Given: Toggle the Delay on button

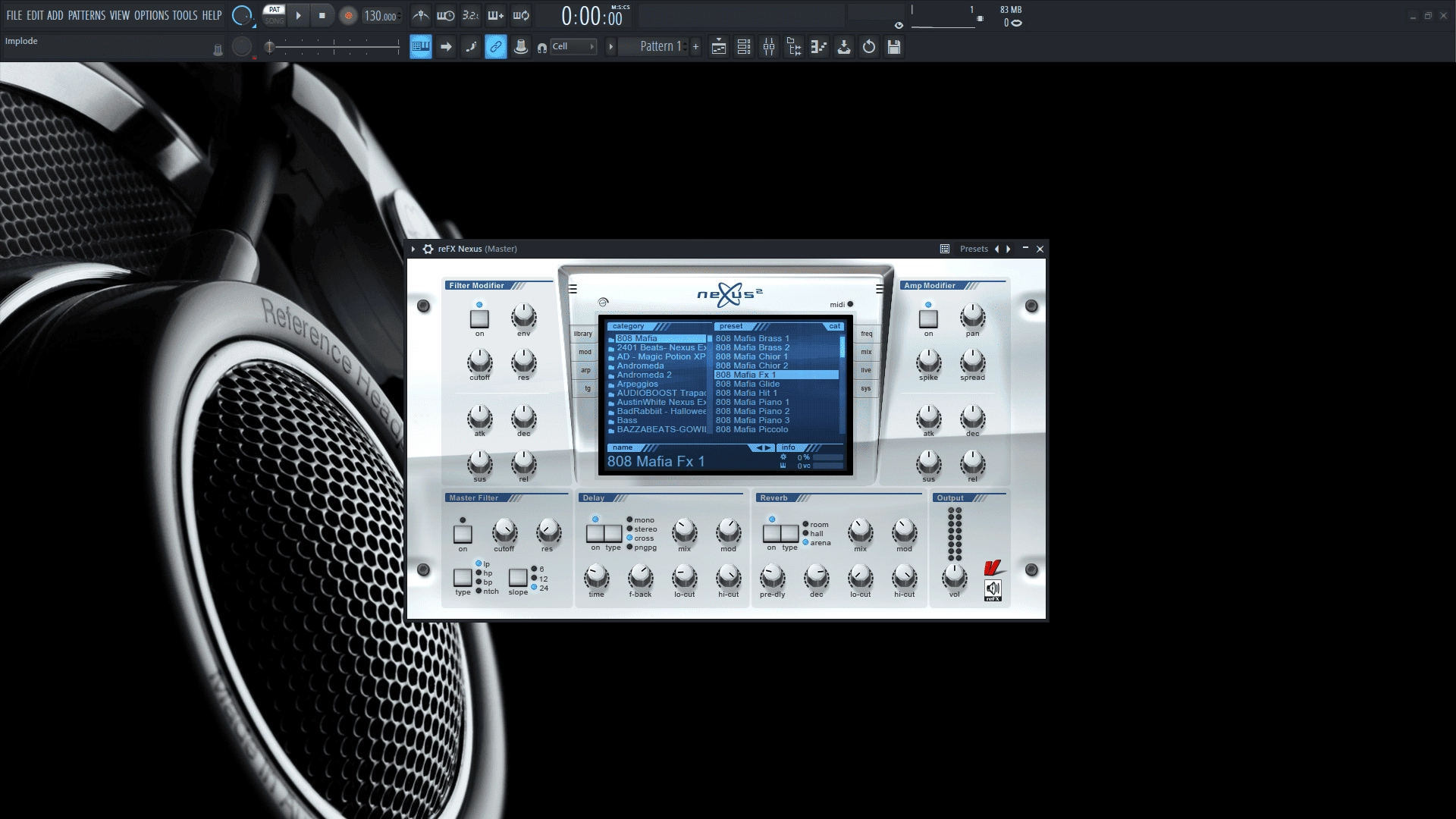Looking at the screenshot, I should pos(595,533).
